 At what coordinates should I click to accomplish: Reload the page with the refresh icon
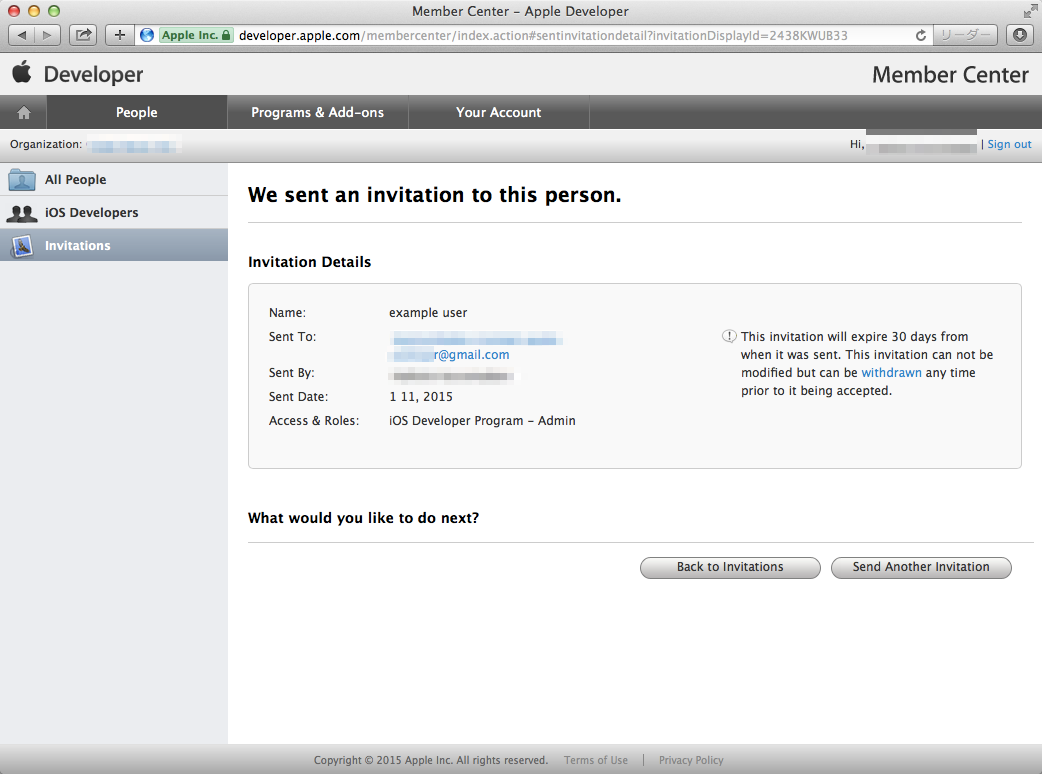(x=920, y=34)
